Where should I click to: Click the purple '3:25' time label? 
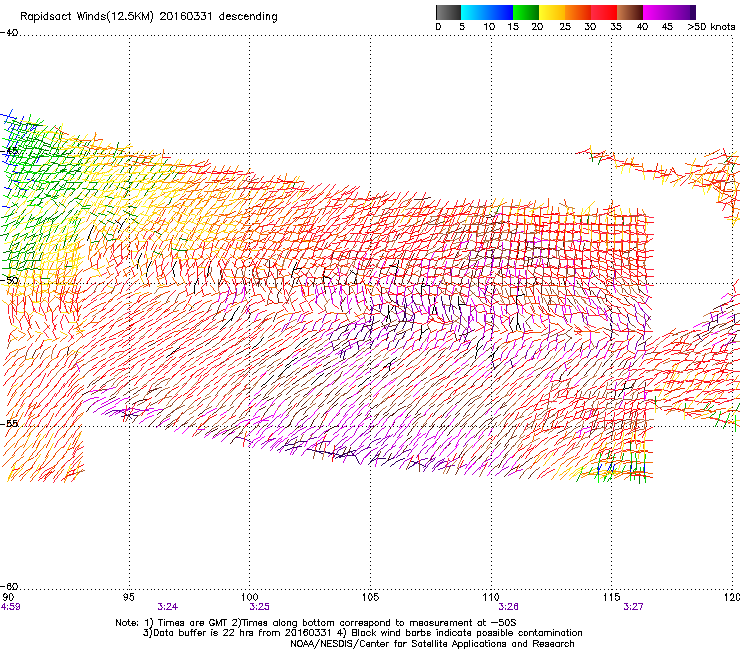click(260, 607)
